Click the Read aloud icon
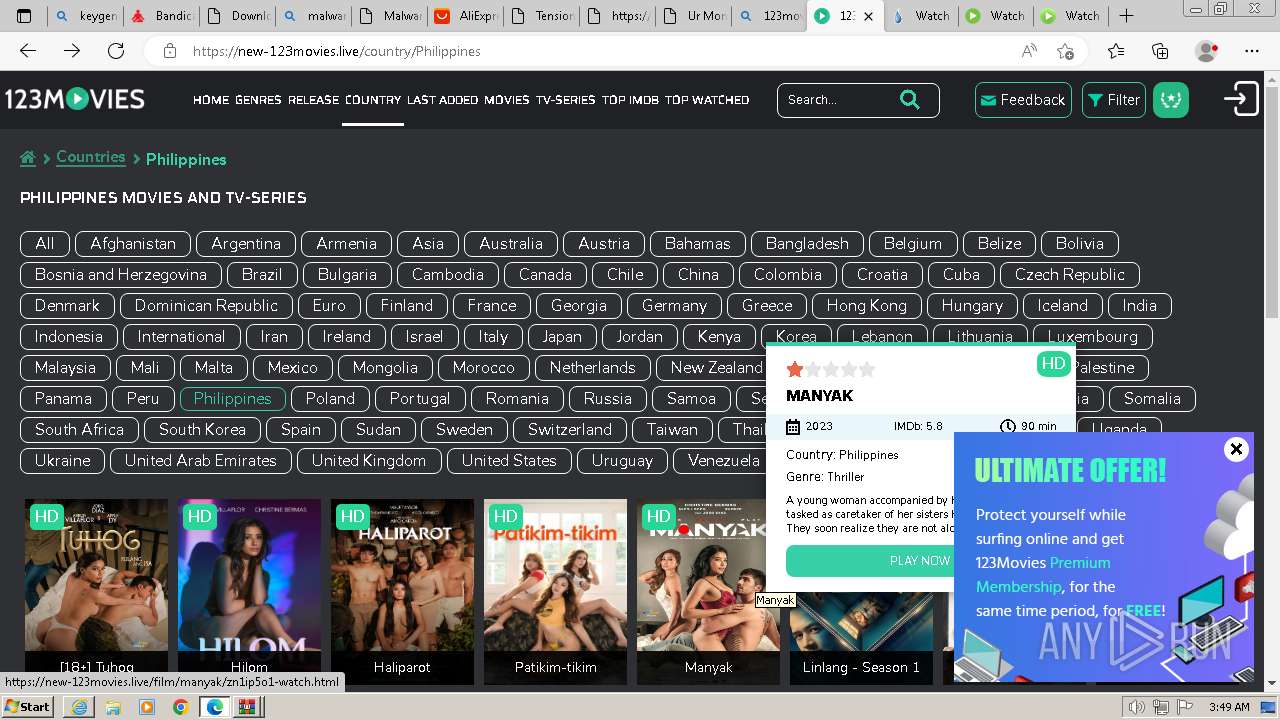This screenshot has height=720, width=1280. 1029,51
